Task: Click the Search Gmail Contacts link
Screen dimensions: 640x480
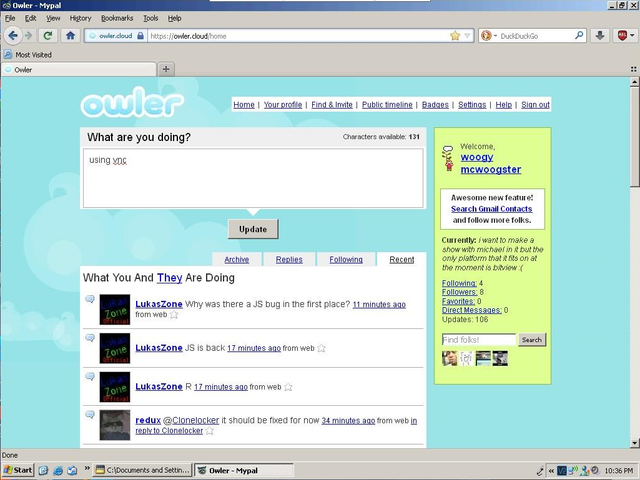Action: (x=491, y=209)
